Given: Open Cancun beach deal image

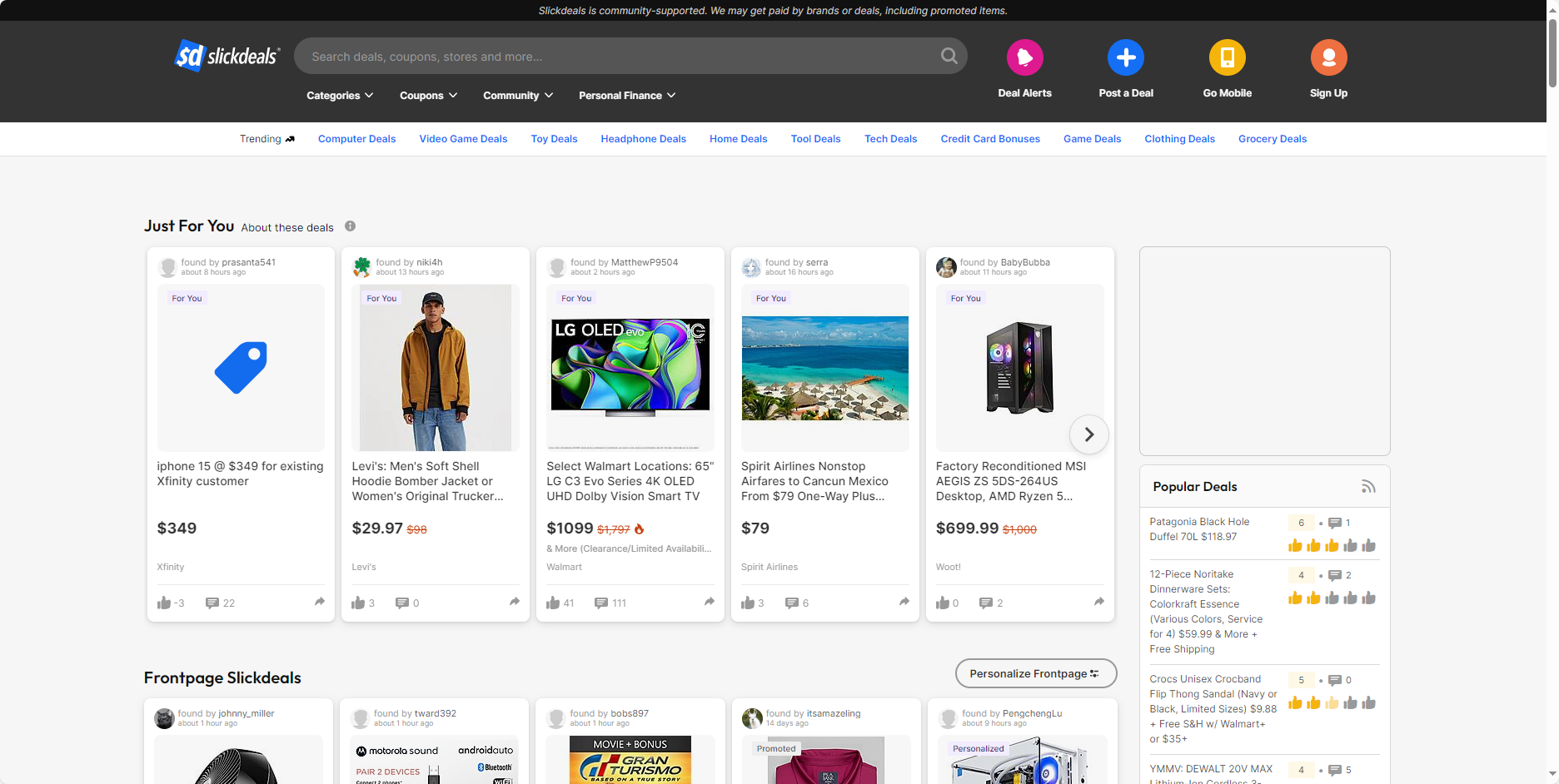Looking at the screenshot, I should pyautogui.click(x=825, y=368).
